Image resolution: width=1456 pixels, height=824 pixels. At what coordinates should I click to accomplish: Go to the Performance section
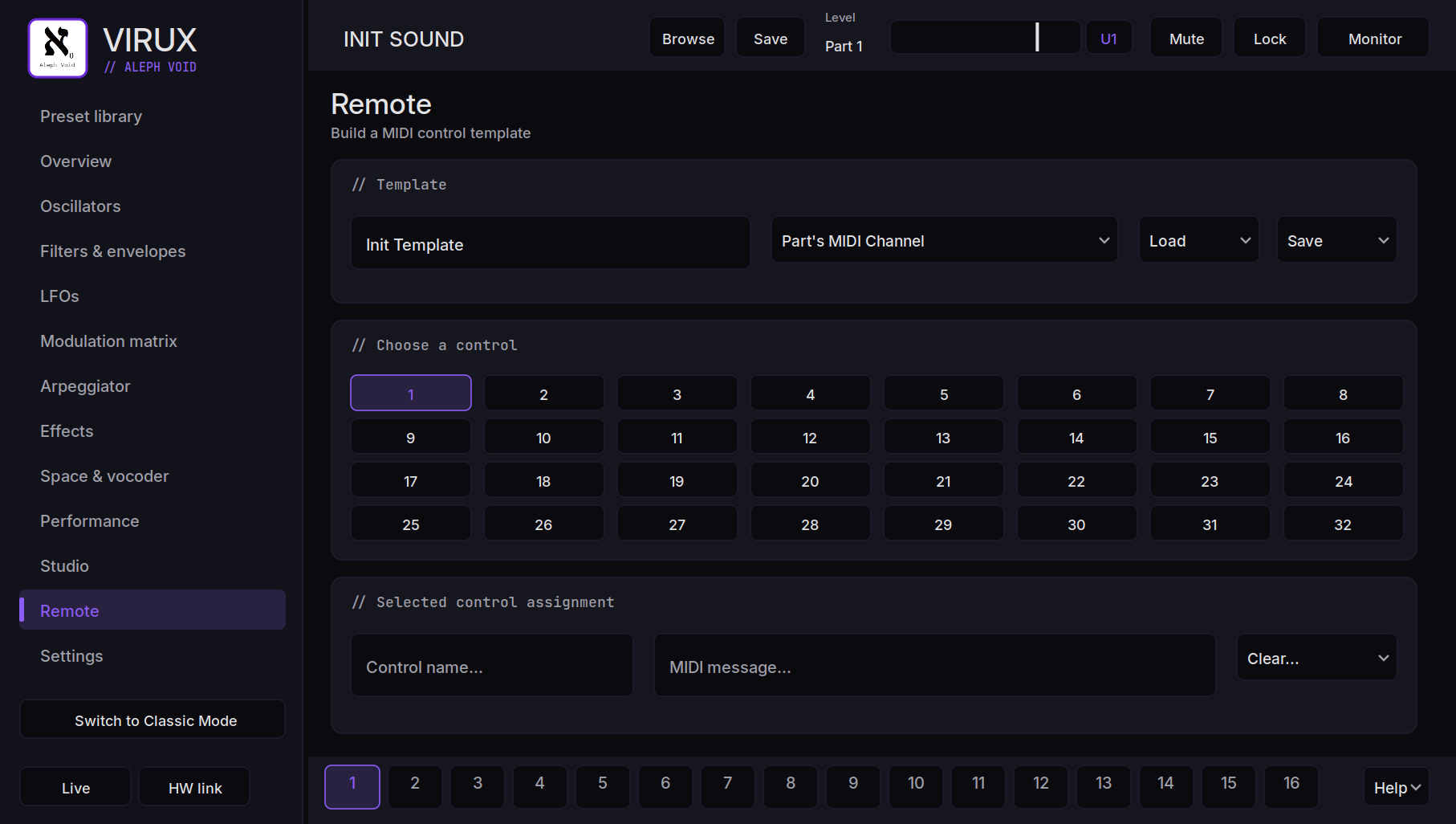coord(153,521)
